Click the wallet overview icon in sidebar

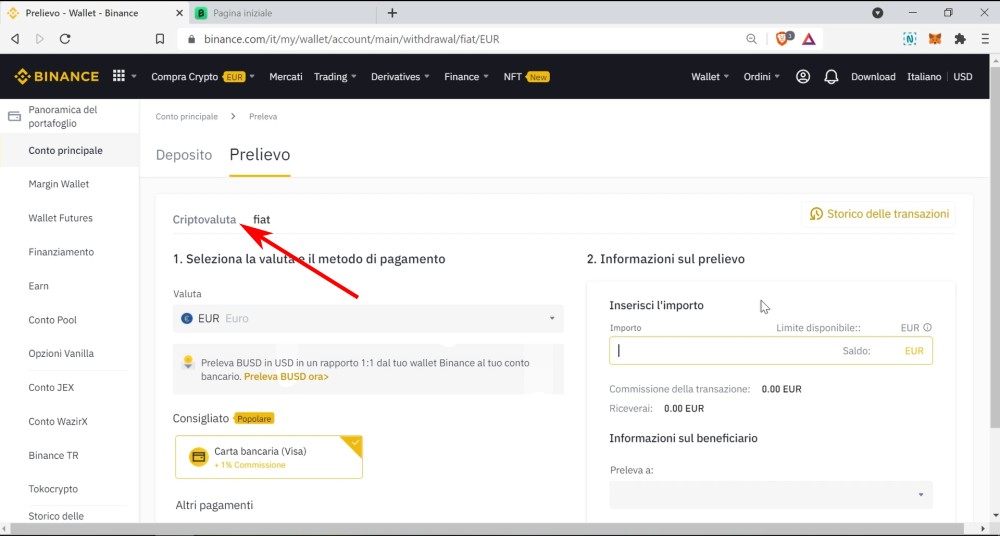click(x=14, y=116)
